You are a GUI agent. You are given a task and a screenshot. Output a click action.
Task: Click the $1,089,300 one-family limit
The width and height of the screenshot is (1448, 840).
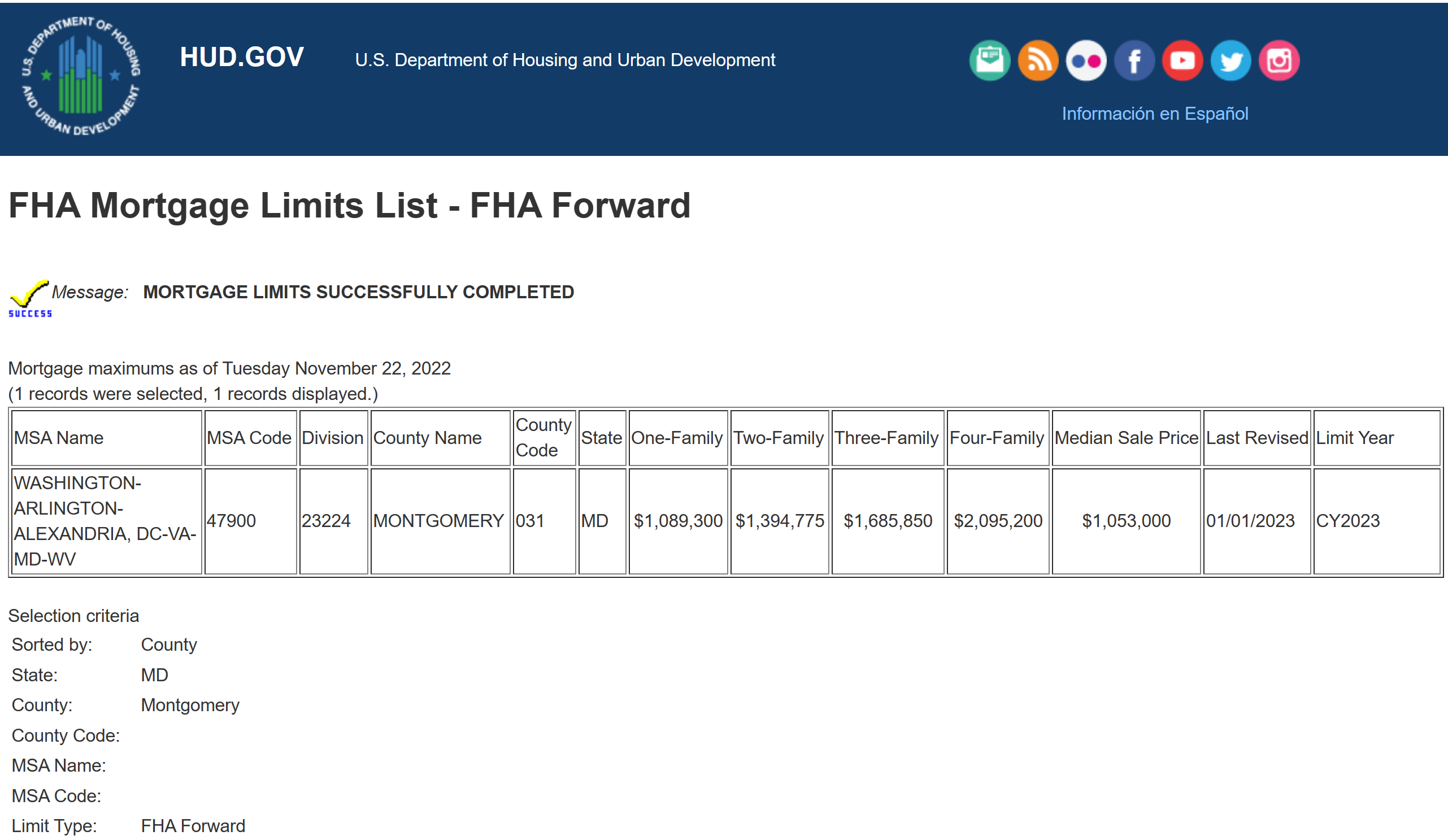(x=678, y=521)
